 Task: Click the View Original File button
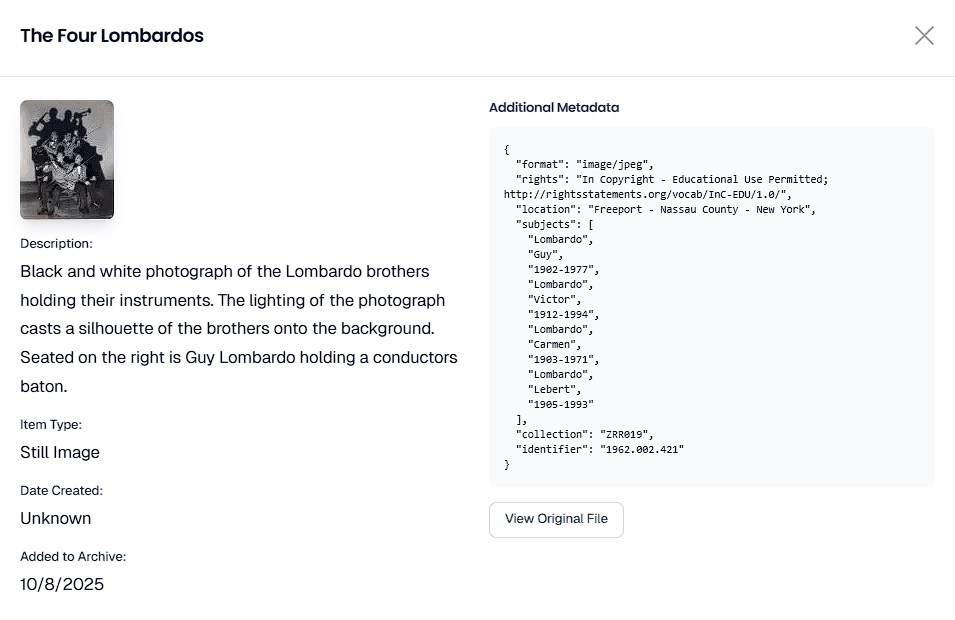[x=555, y=519]
